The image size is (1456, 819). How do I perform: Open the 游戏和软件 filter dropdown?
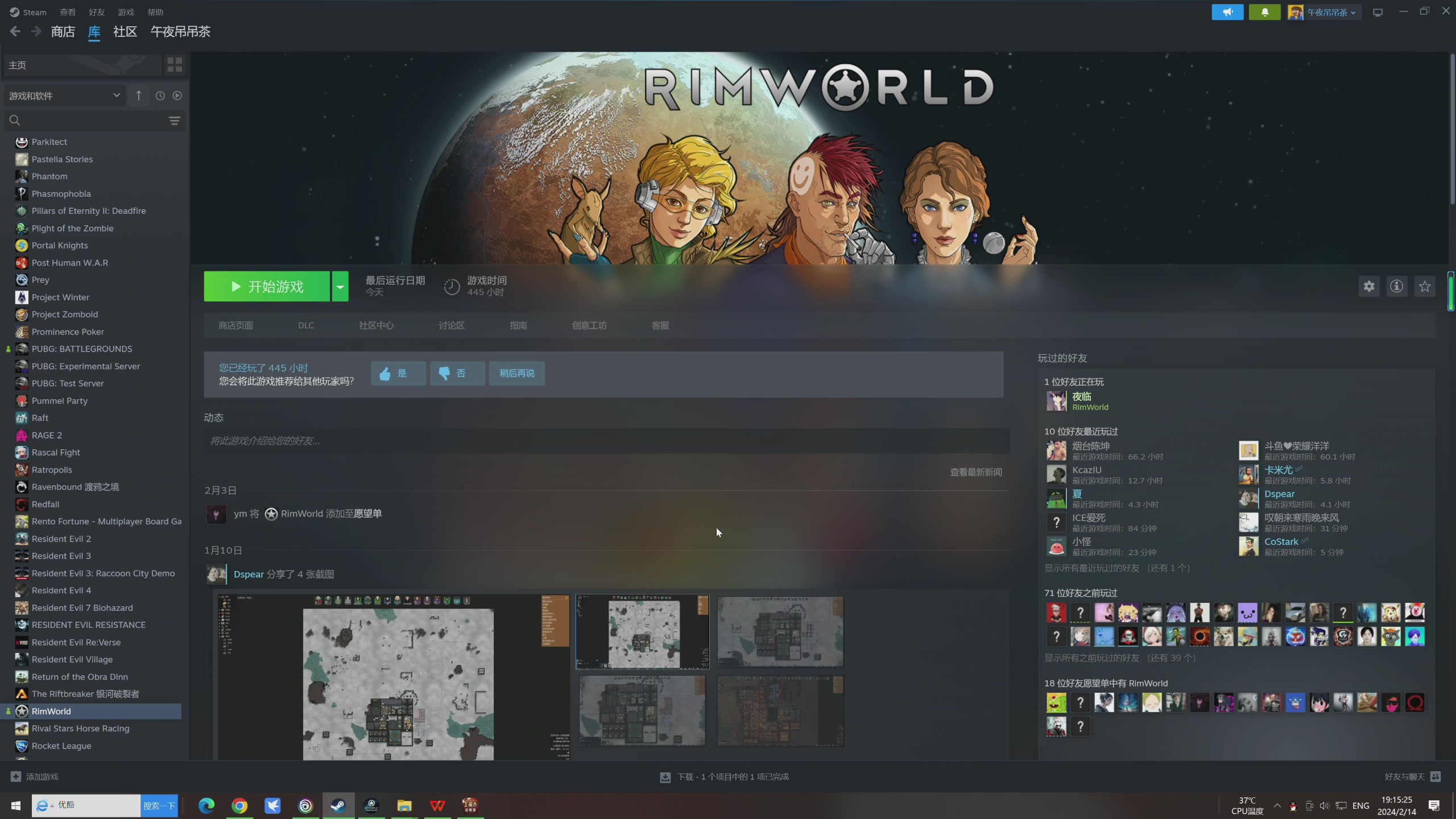pyautogui.click(x=64, y=96)
